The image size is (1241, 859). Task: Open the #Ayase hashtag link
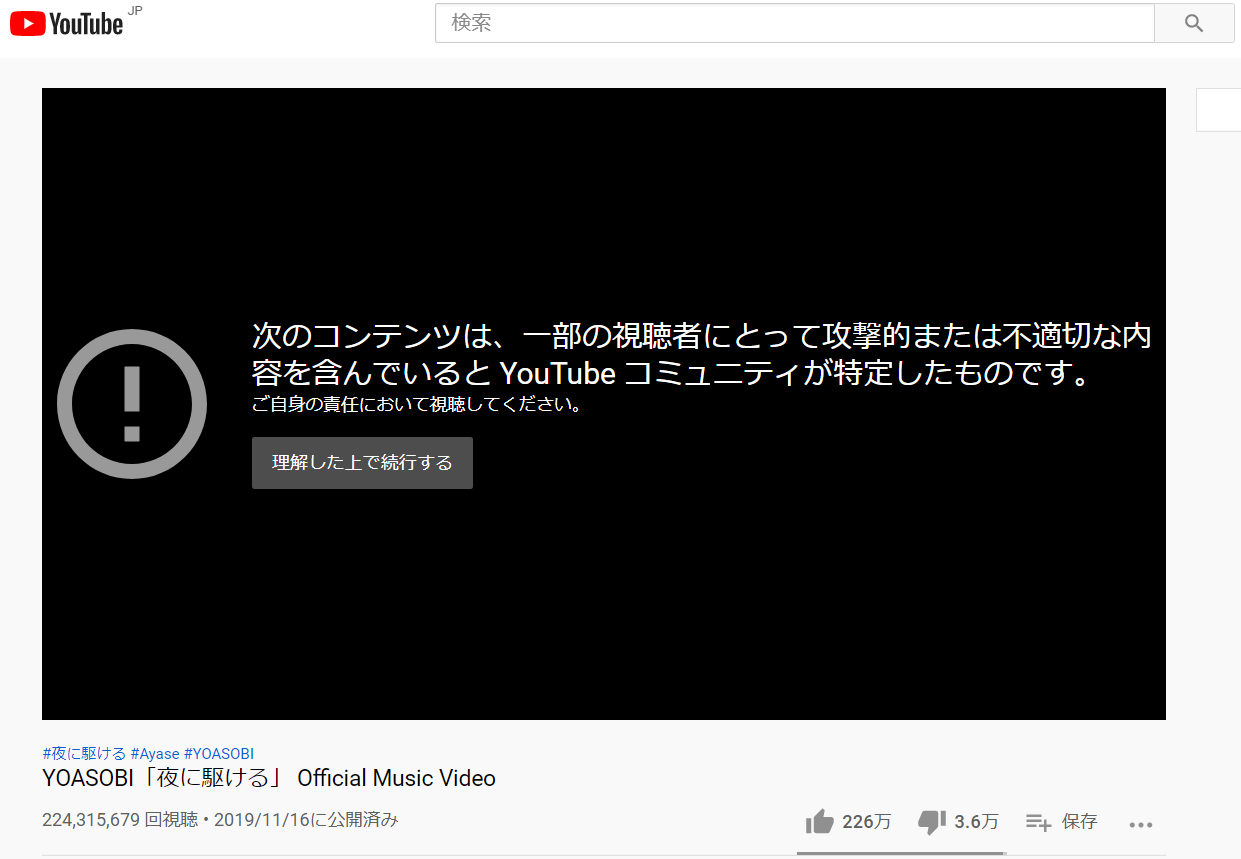(x=155, y=753)
